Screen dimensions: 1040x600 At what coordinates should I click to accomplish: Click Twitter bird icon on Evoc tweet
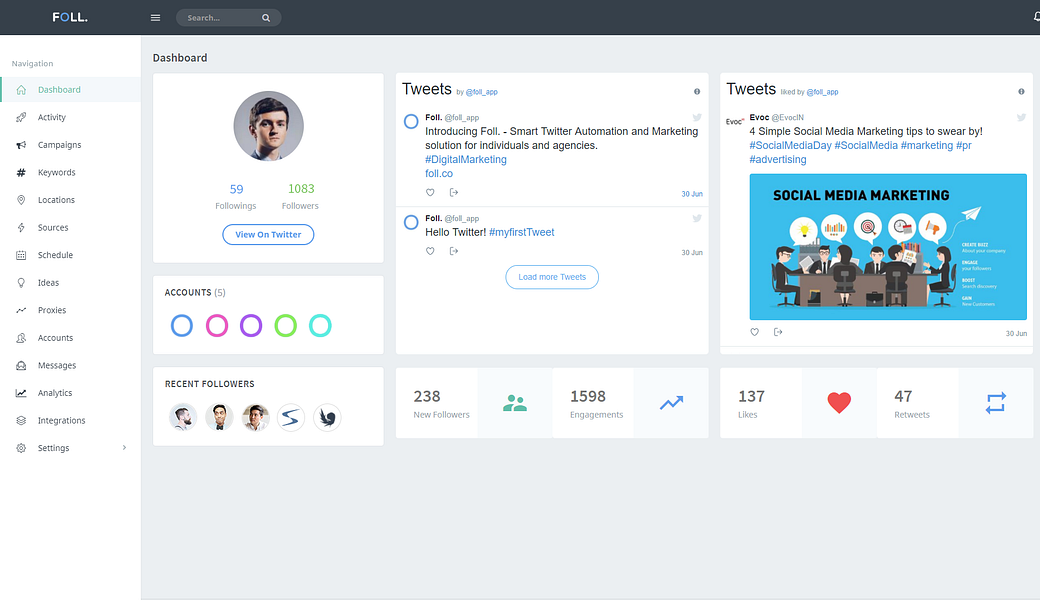point(1021,117)
